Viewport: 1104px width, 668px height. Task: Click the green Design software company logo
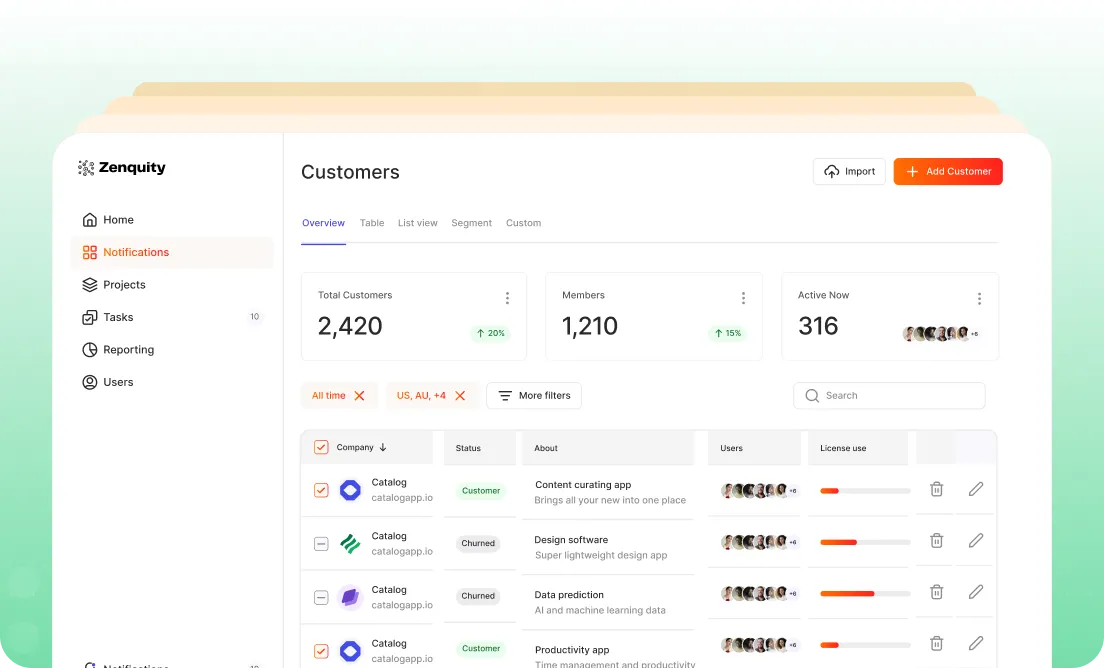click(x=350, y=543)
